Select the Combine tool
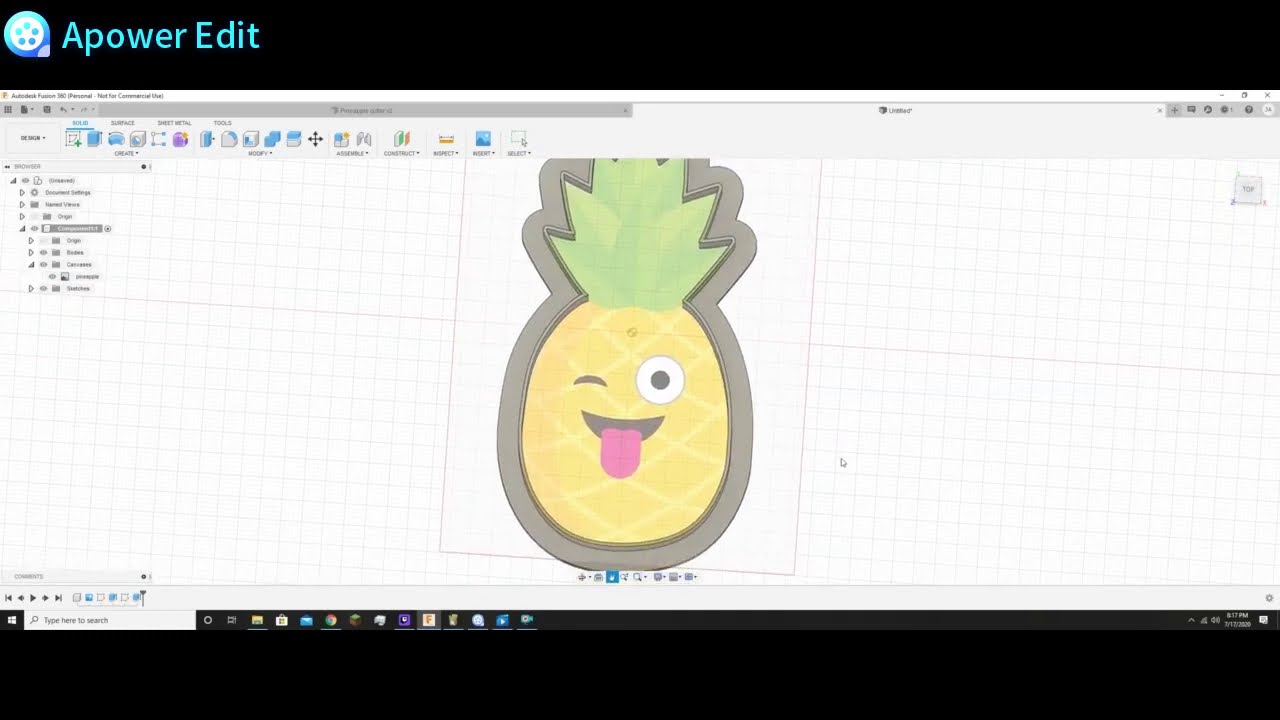Viewport: 1280px width, 720px height. click(x=272, y=139)
